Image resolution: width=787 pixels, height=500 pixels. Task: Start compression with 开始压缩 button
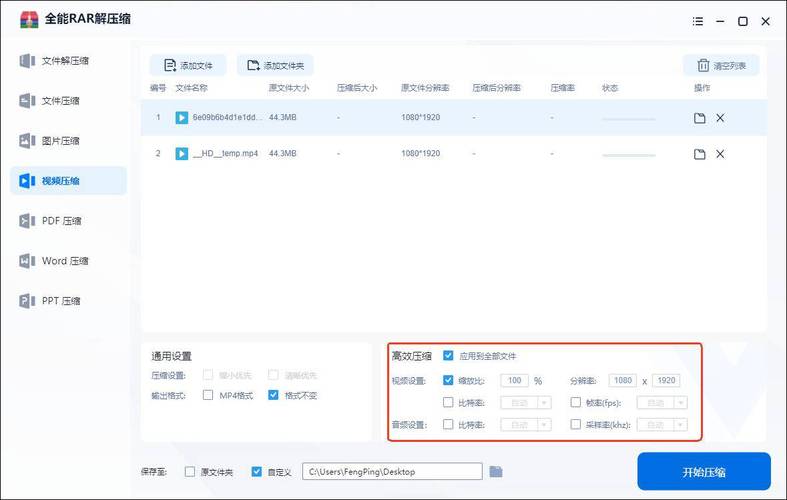point(704,472)
